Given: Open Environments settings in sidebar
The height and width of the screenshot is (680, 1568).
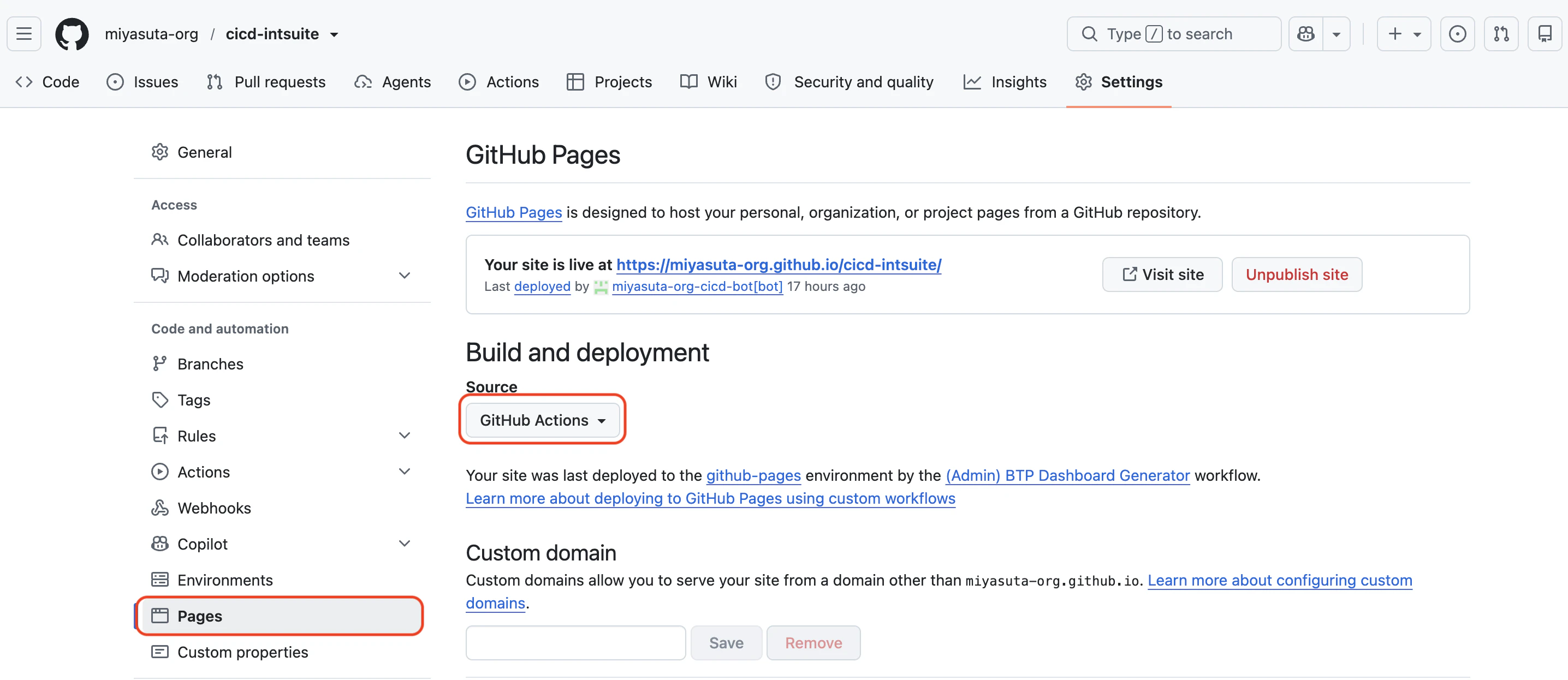Looking at the screenshot, I should (x=282, y=580).
